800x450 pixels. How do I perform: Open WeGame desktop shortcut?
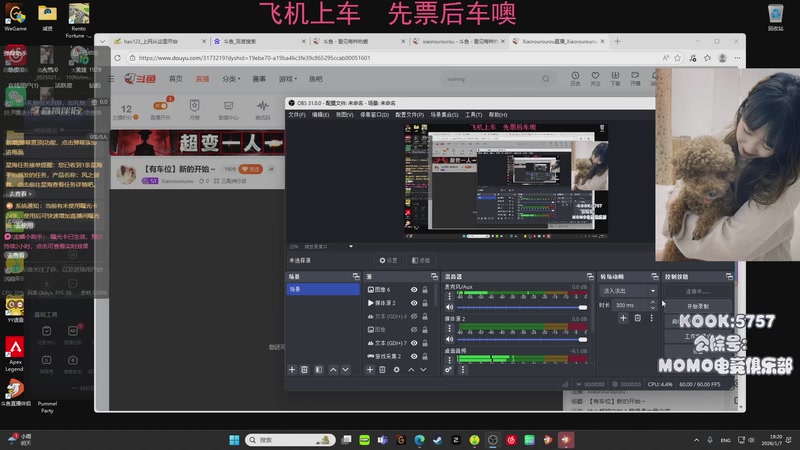pos(15,17)
